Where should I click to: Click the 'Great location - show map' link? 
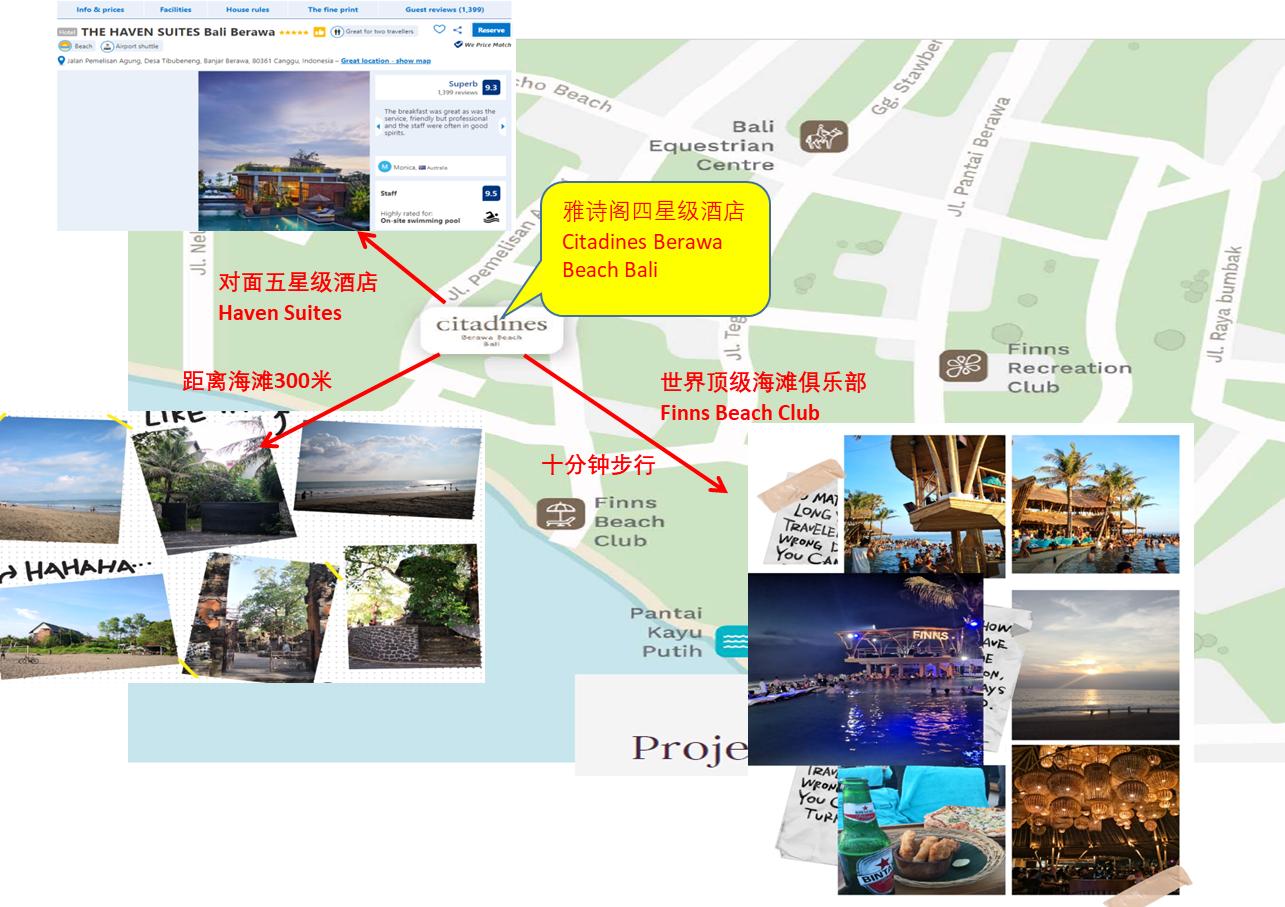385,61
